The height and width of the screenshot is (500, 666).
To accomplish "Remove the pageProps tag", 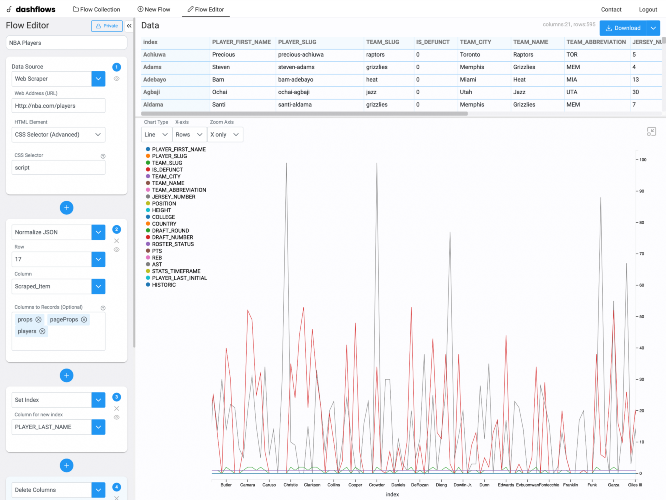I will (x=84, y=319).
